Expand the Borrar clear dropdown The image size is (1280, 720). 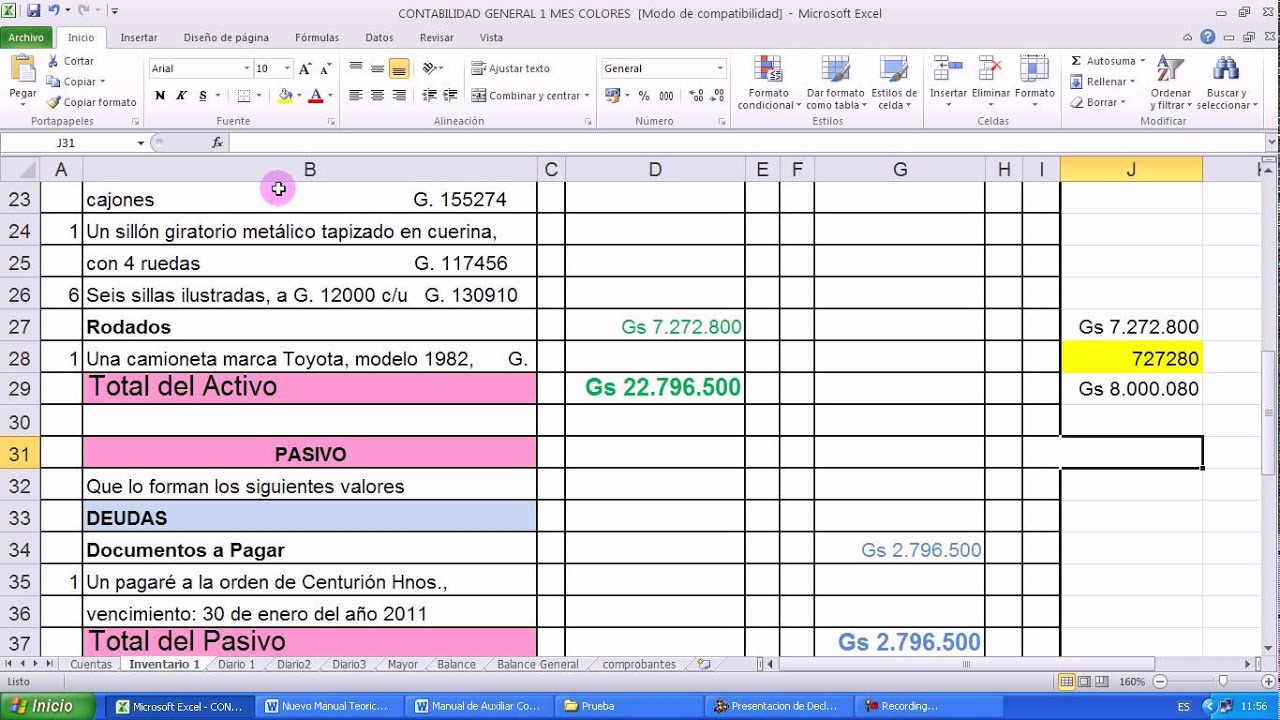click(1123, 102)
